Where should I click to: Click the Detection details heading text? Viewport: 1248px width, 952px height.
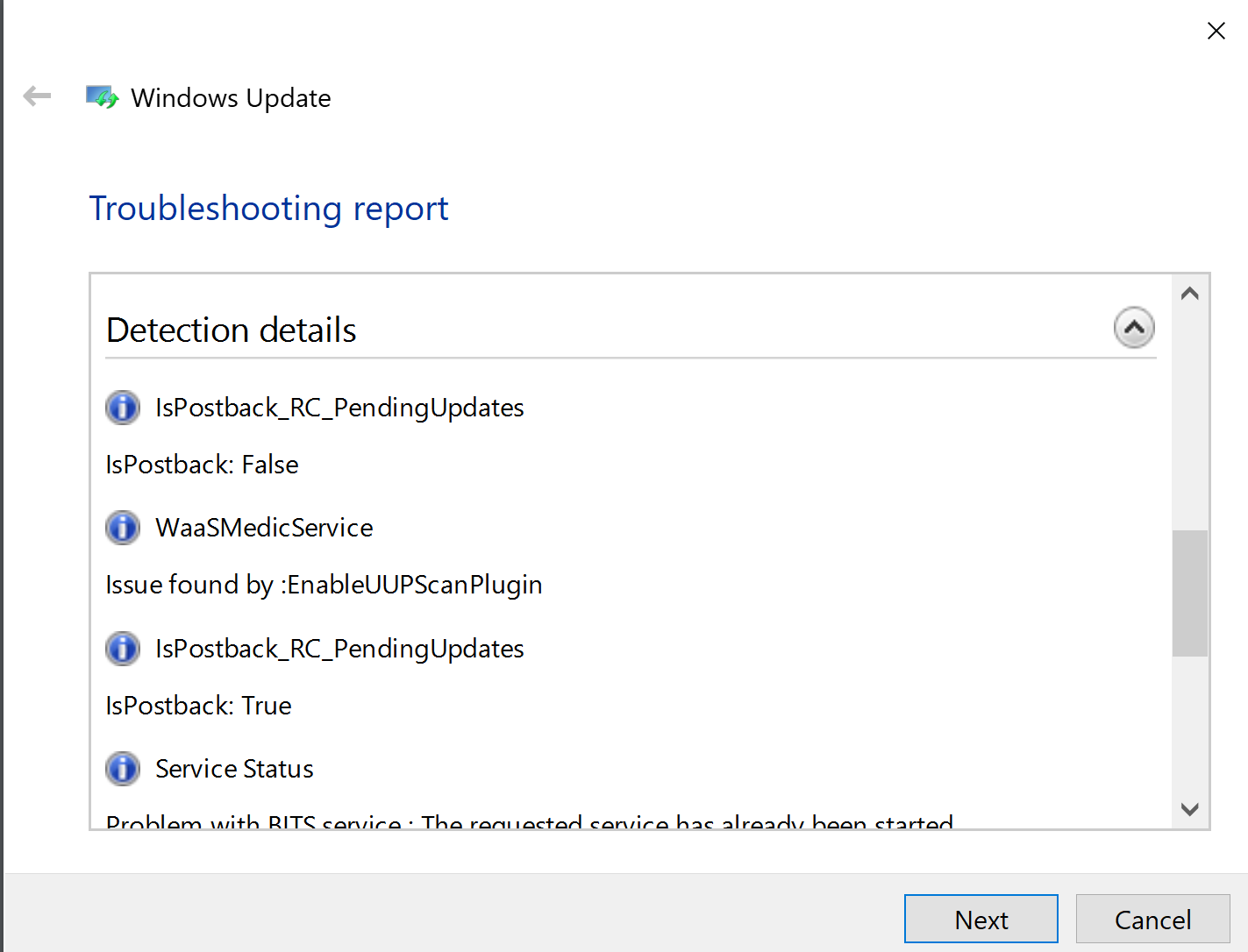tap(232, 330)
